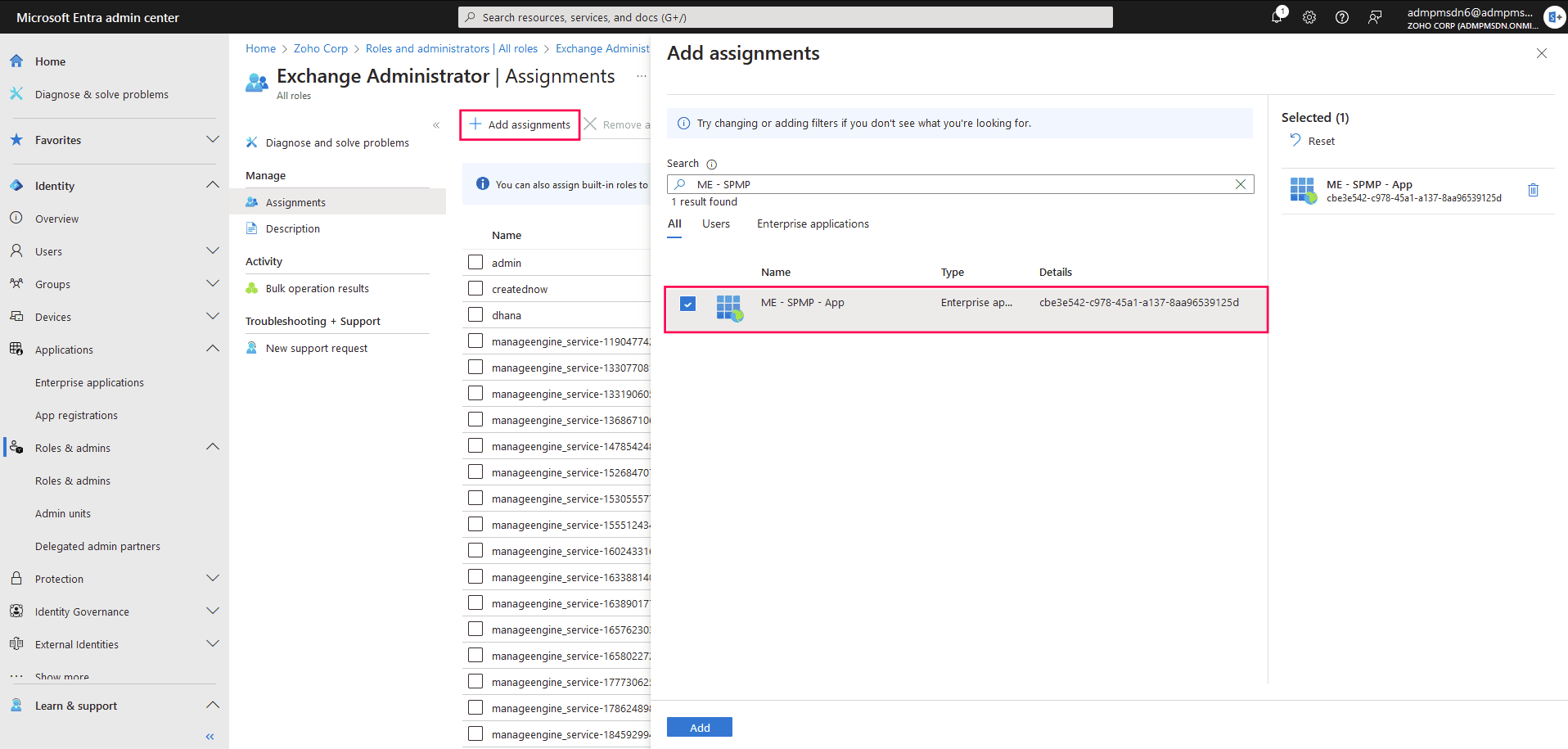Collapse the Applications section chevron

coord(213,349)
